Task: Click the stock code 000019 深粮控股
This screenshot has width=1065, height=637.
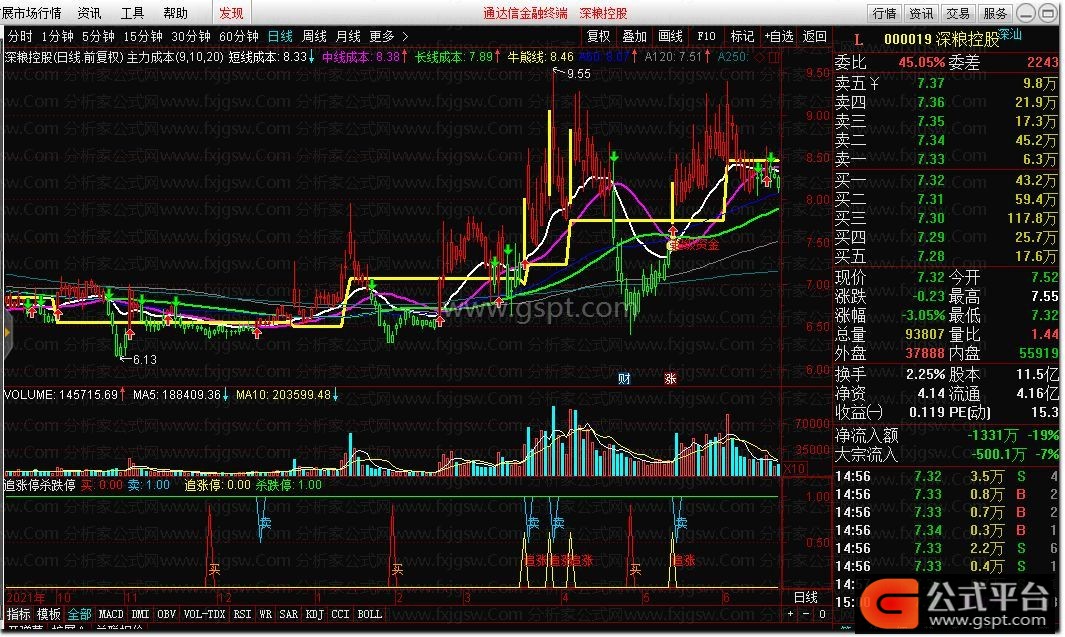Action: 941,39
